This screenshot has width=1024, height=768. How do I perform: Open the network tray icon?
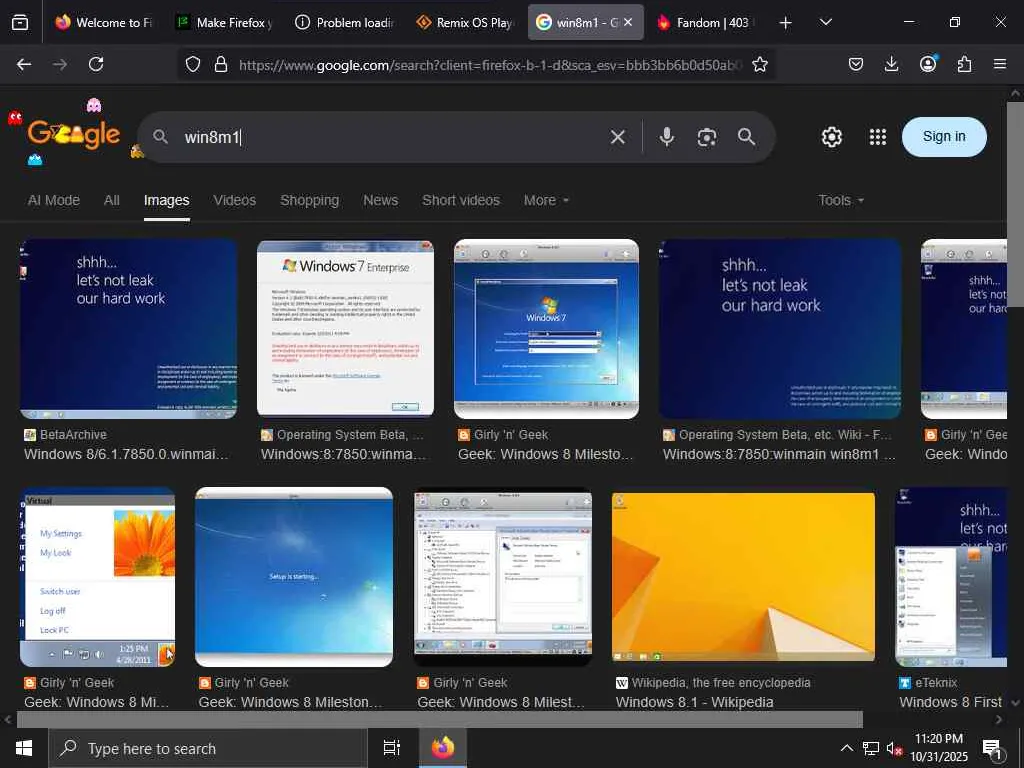871,748
